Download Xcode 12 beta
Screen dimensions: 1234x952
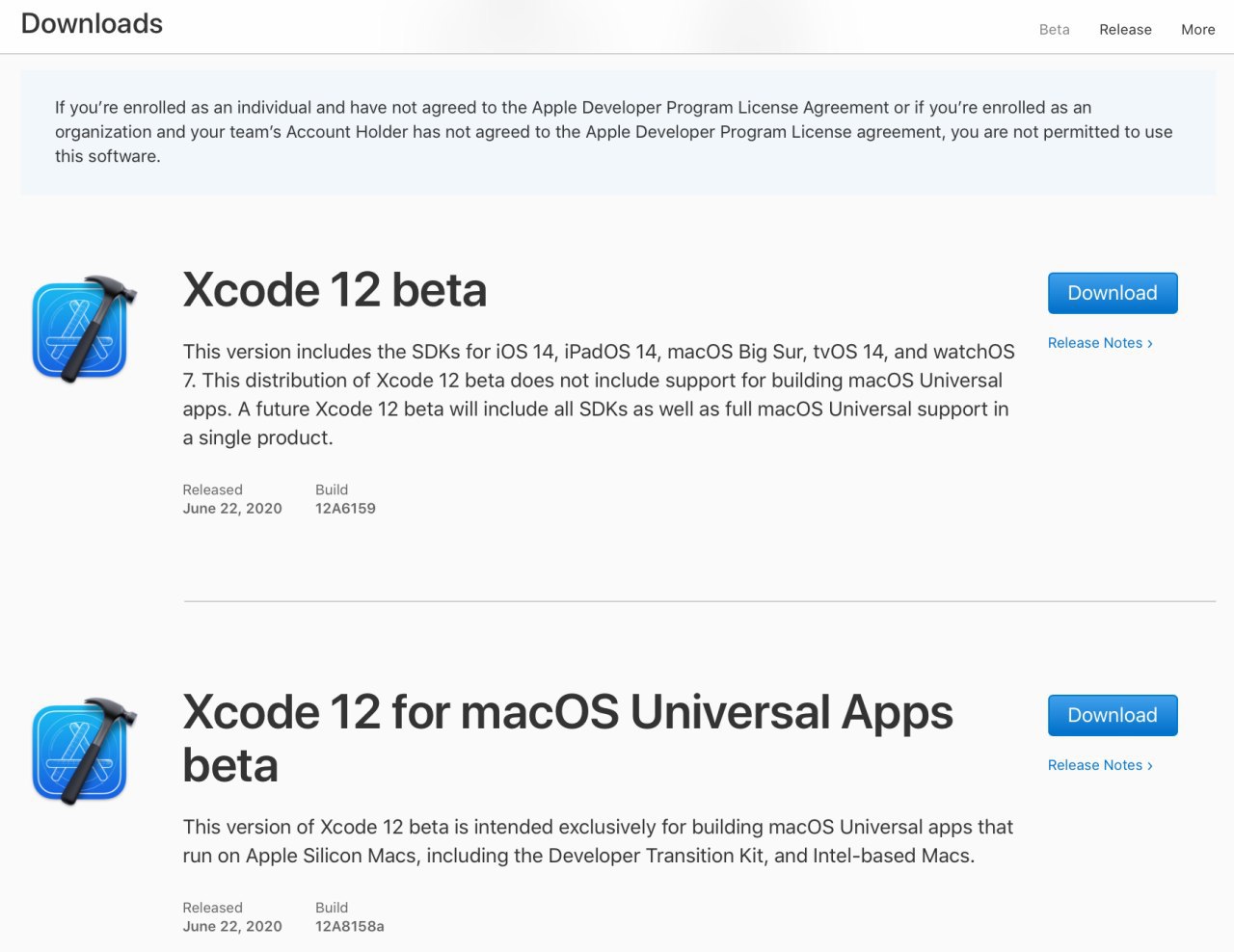pos(1113,293)
